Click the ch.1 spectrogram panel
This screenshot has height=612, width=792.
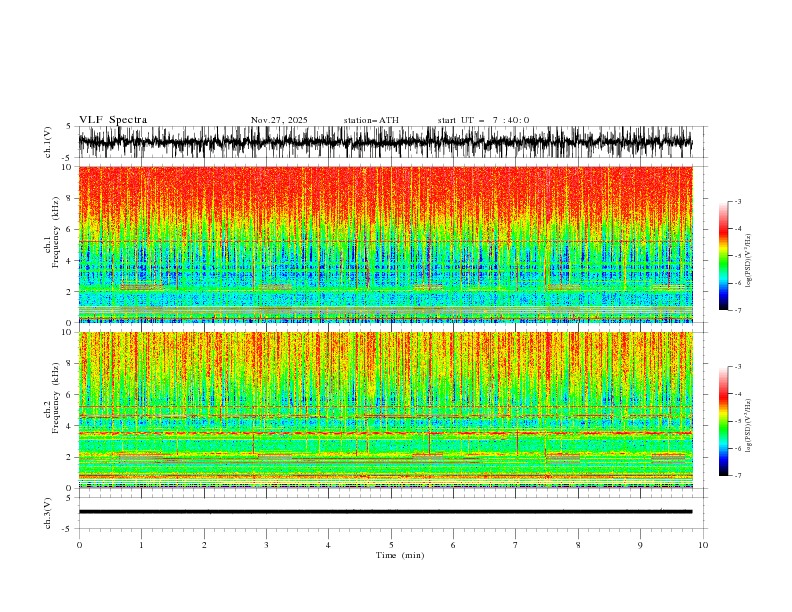(385, 244)
